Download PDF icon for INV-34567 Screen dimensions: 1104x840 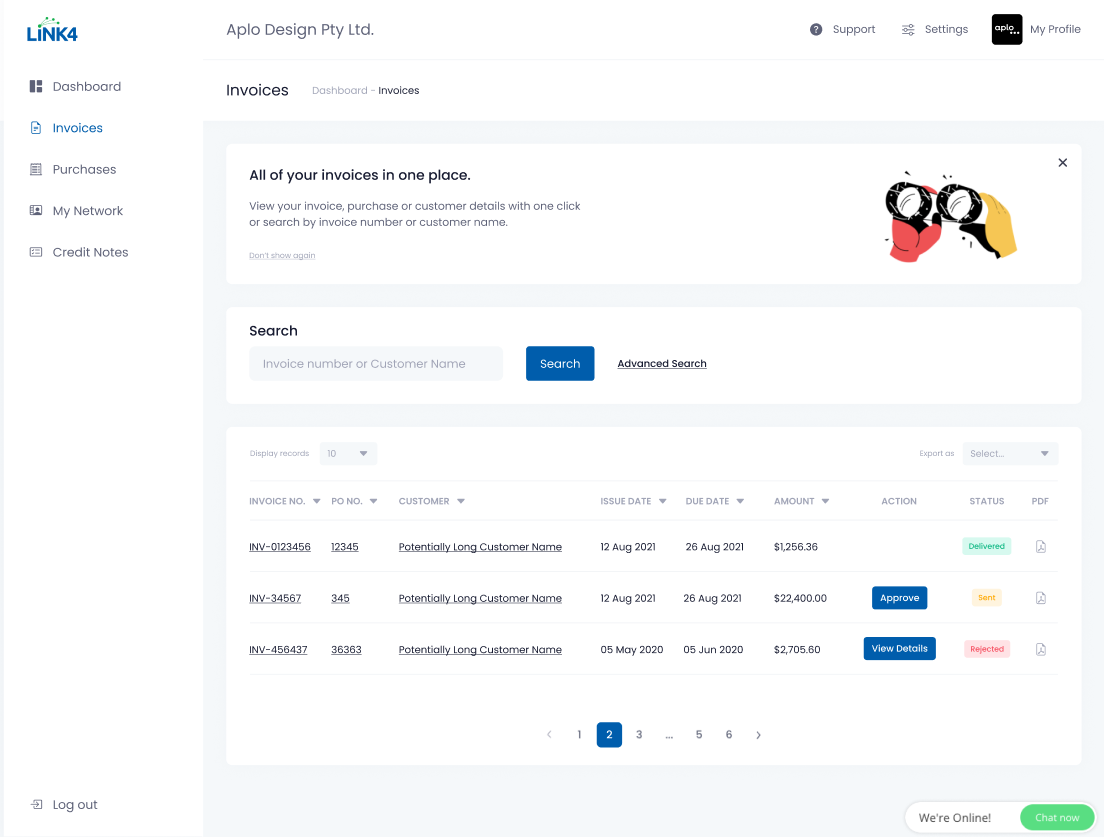point(1040,598)
